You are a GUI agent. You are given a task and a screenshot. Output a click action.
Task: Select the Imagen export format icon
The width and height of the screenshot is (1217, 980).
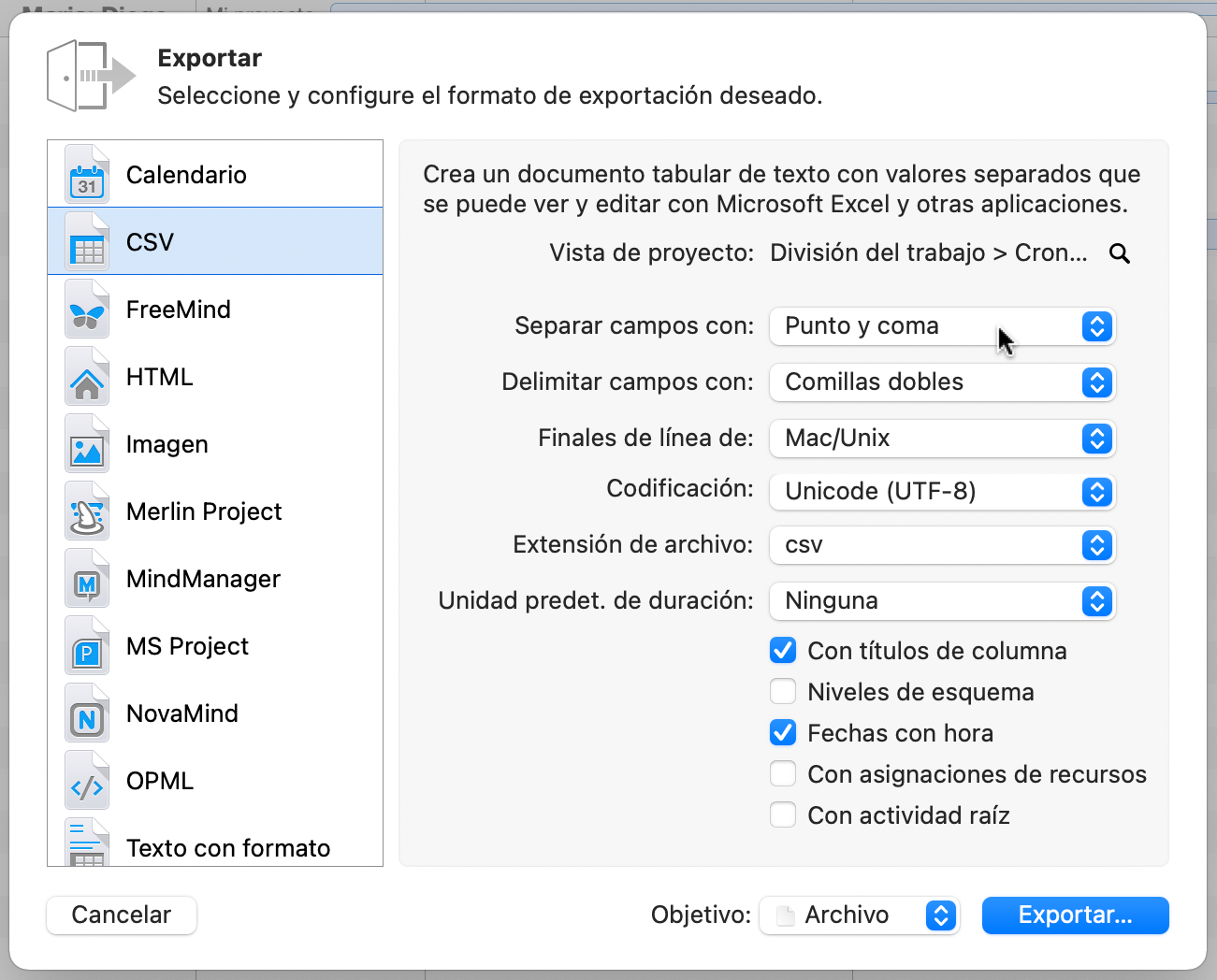[x=86, y=444]
